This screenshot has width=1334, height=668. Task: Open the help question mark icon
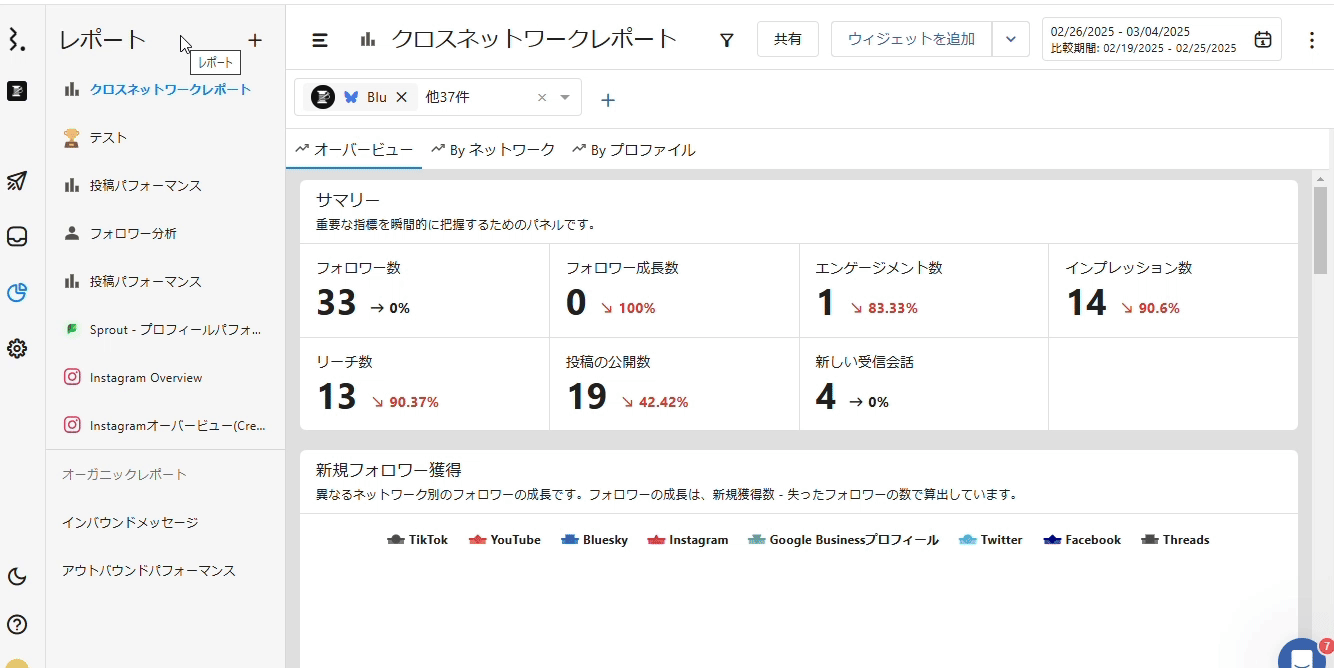[17, 625]
